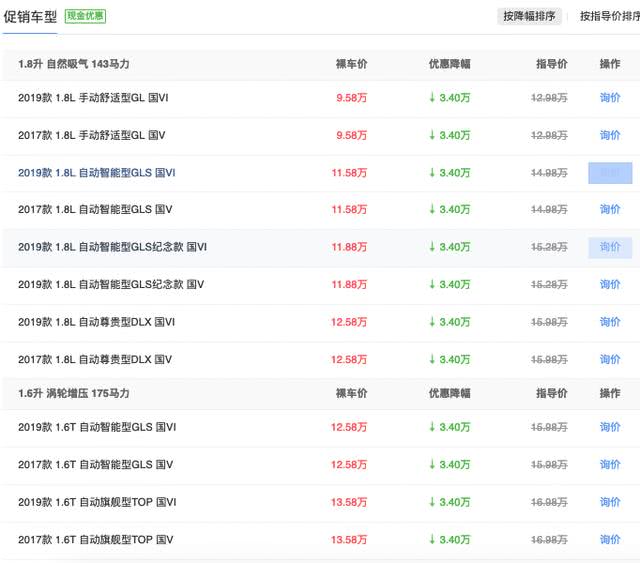The image size is (640, 563).
Task: Click 询价 for 2019款 1.8L 手动舒适型GL 国VI
Action: point(610,98)
